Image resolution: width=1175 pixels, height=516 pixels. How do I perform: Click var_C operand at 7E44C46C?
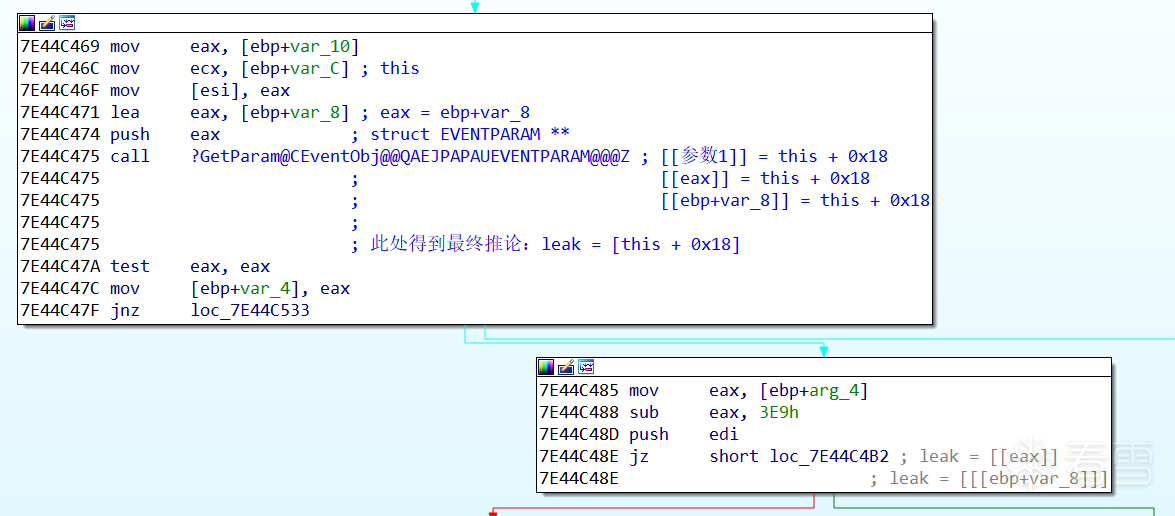(315, 68)
